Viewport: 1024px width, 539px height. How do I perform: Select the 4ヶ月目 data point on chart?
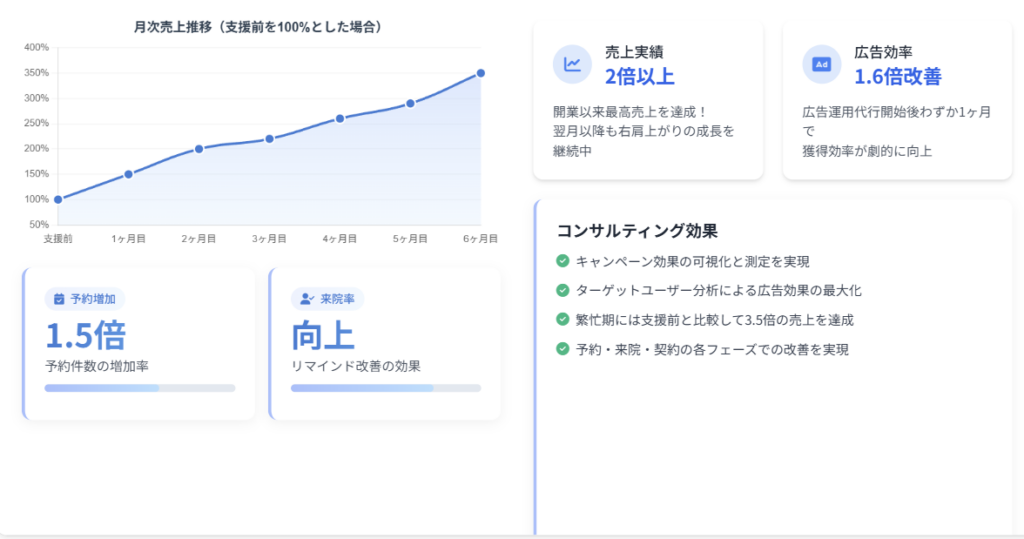(x=340, y=118)
